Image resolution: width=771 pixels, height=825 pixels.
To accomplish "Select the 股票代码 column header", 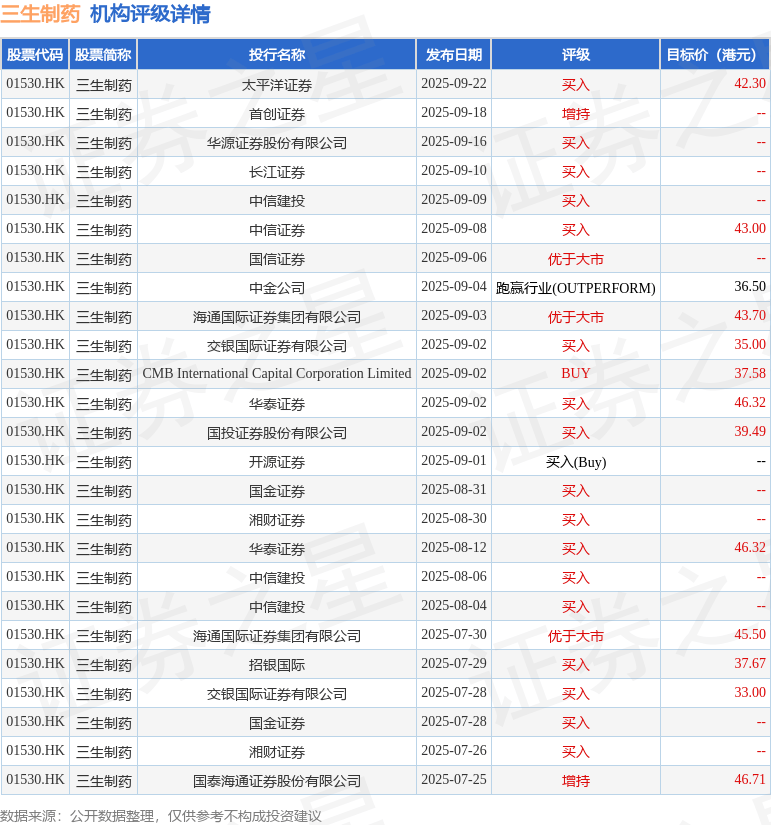I will [35, 55].
